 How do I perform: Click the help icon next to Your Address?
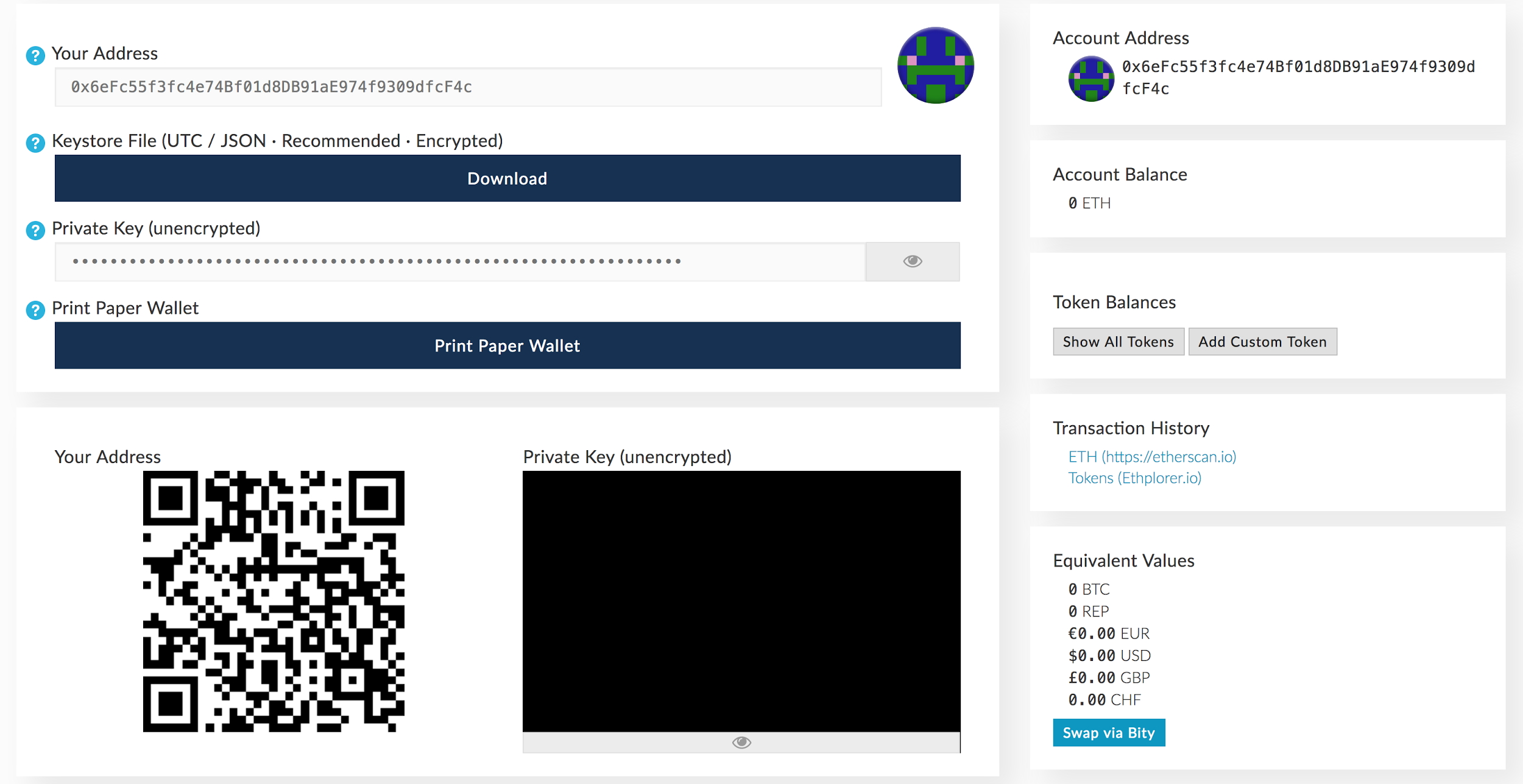[x=35, y=53]
